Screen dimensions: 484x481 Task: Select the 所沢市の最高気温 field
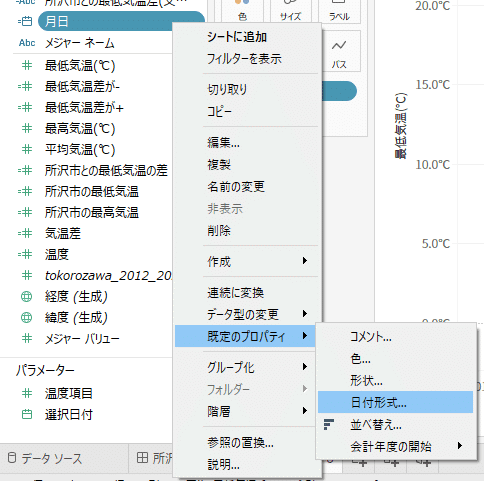[x=92, y=212]
